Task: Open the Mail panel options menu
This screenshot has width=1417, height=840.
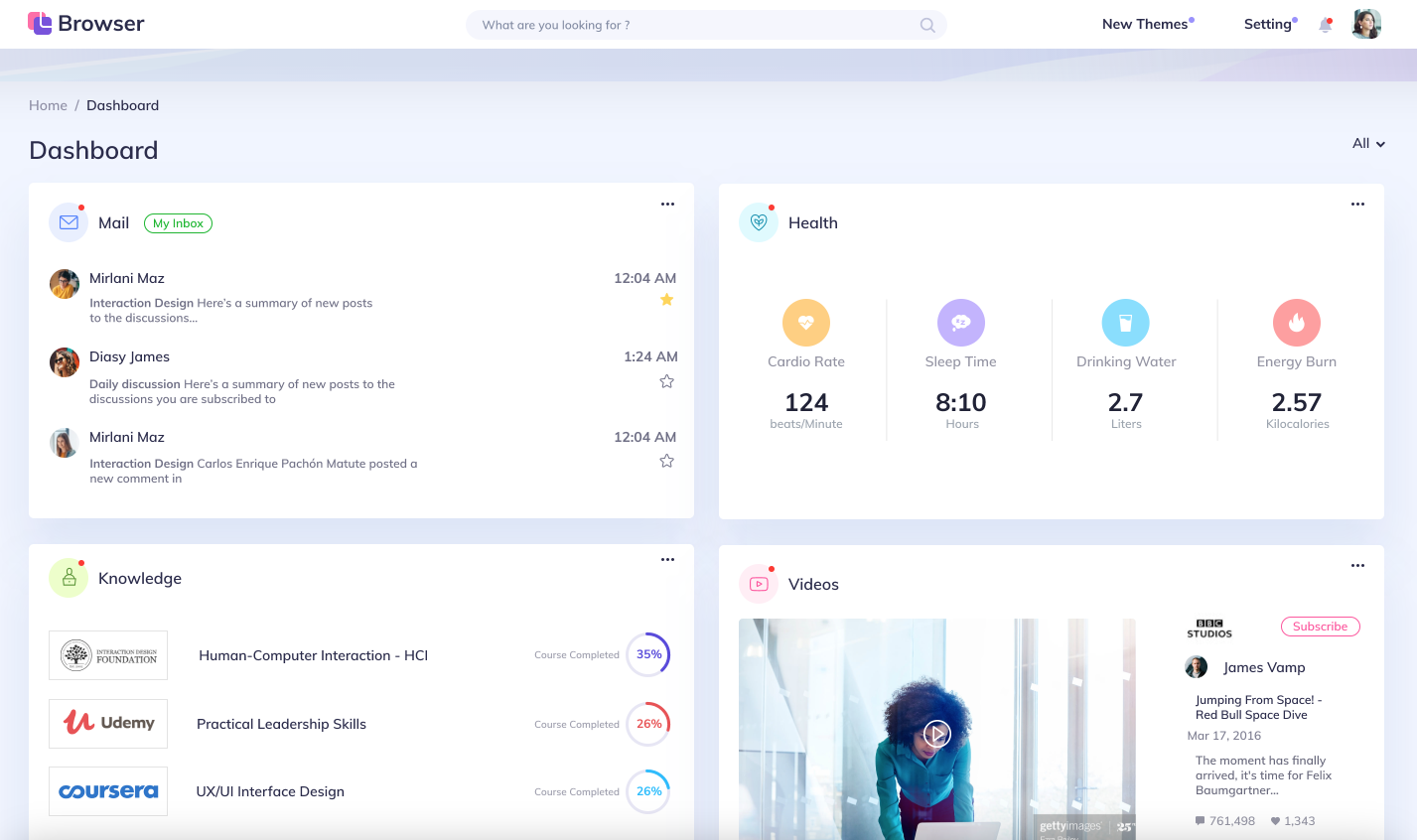Action: pos(667,205)
